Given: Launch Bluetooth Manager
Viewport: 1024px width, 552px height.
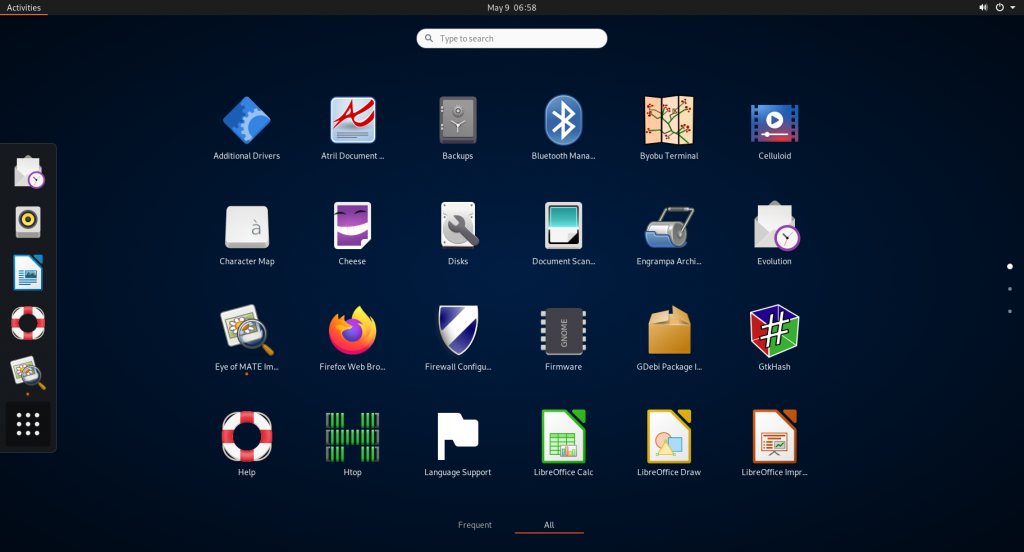Looking at the screenshot, I should pos(563,128).
